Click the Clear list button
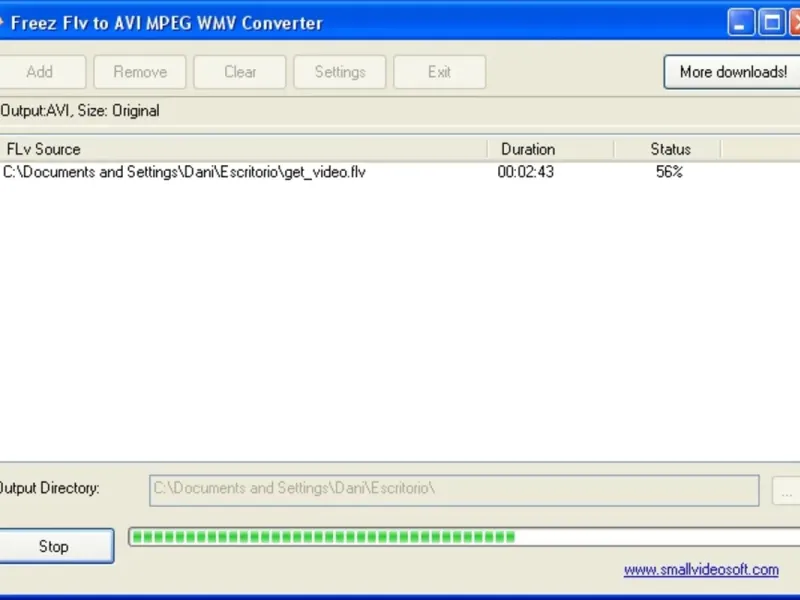This screenshot has height=600, width=800. 240,72
